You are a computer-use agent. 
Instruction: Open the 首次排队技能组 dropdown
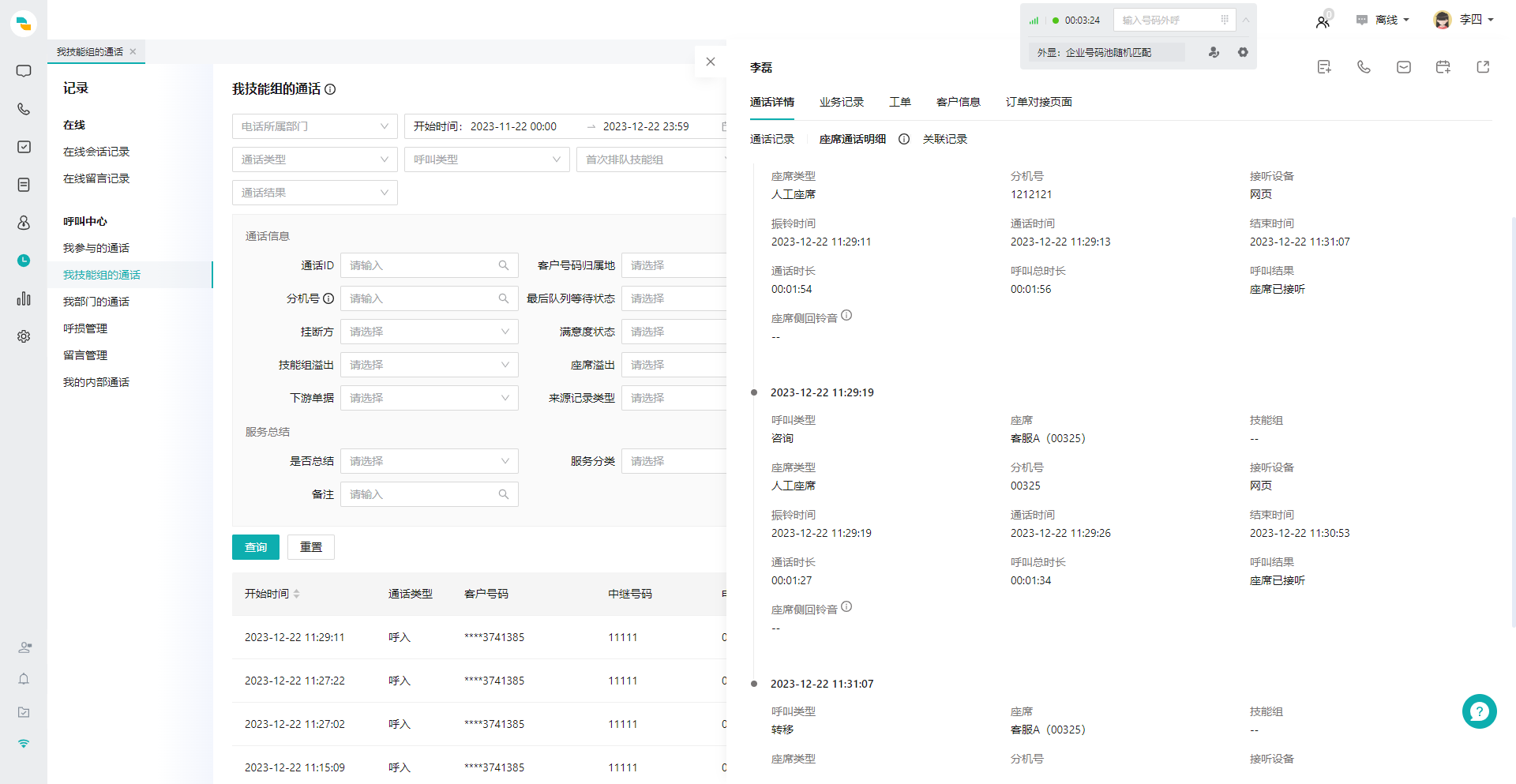click(651, 159)
